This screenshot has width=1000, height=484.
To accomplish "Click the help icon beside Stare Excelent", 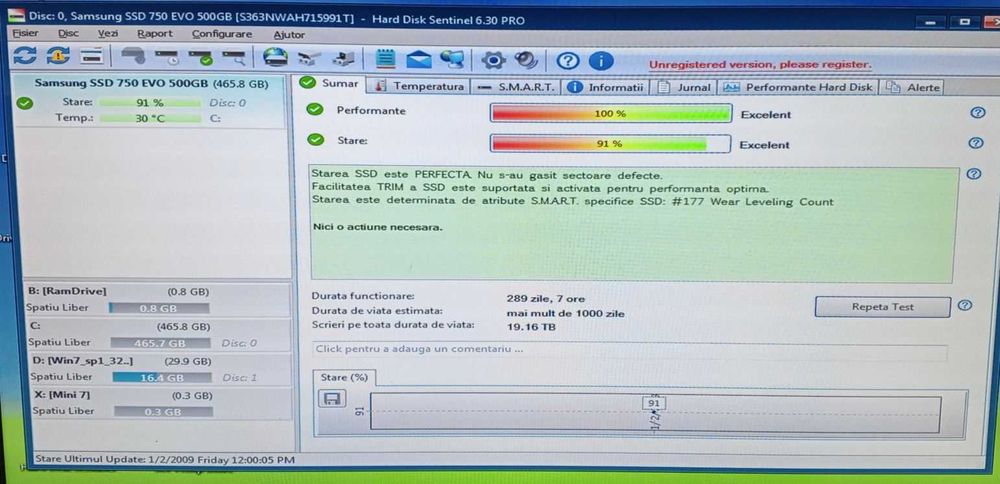I will (x=976, y=143).
